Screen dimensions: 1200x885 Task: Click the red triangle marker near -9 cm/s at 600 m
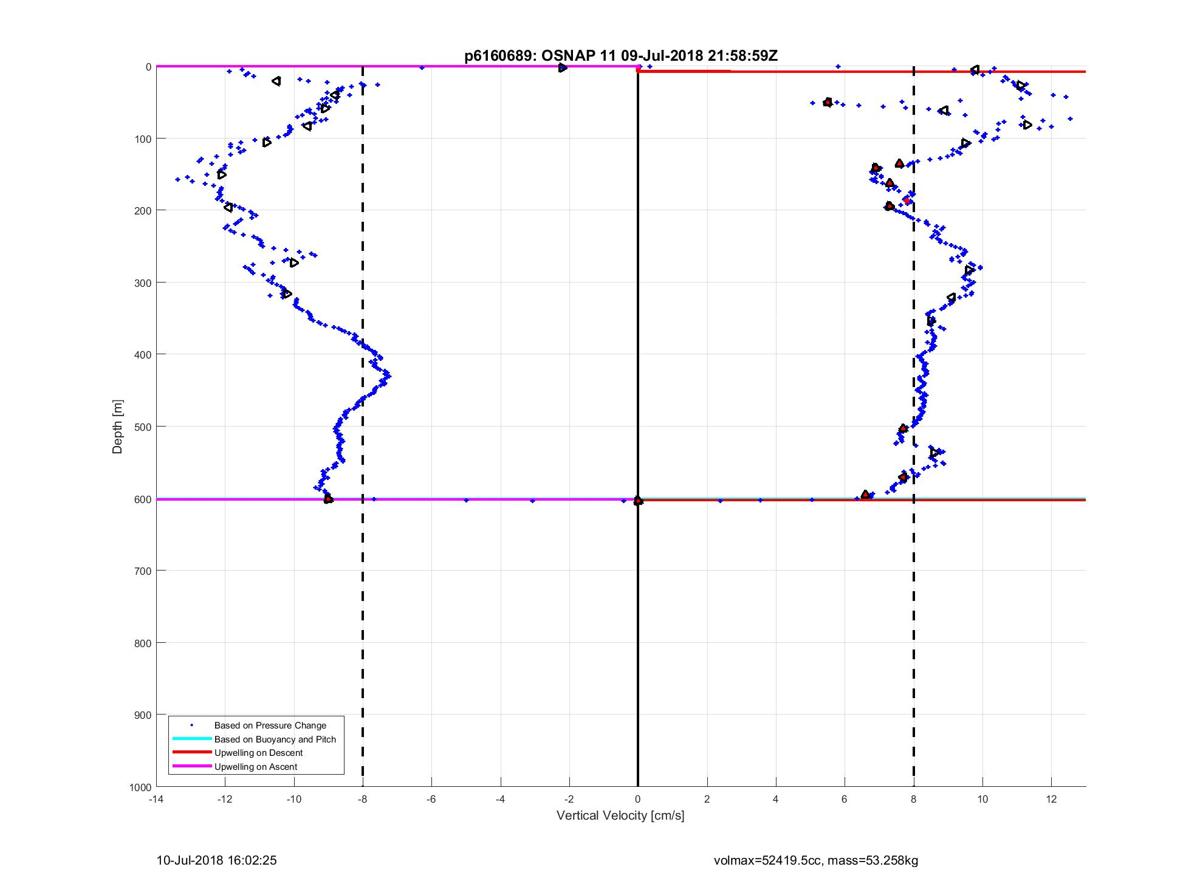[328, 498]
